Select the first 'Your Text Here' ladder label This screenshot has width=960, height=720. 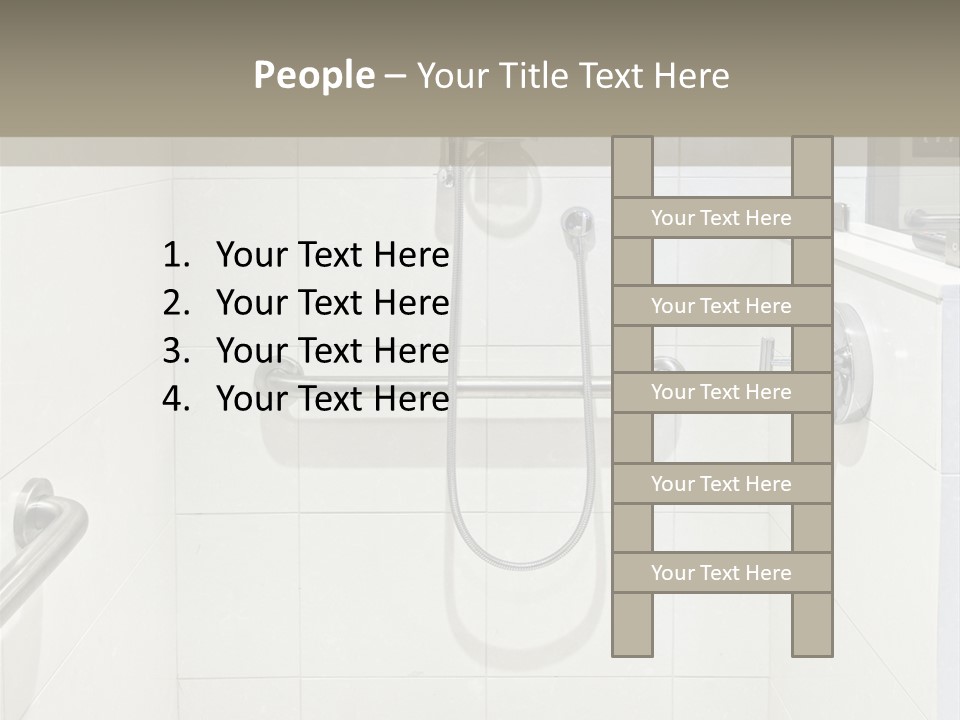pyautogui.click(x=722, y=217)
